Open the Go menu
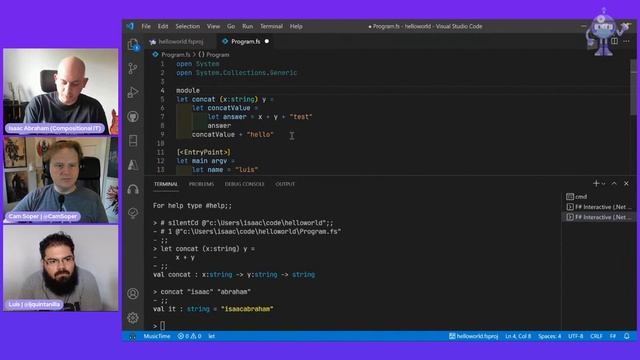The image size is (640, 360). (x=231, y=26)
